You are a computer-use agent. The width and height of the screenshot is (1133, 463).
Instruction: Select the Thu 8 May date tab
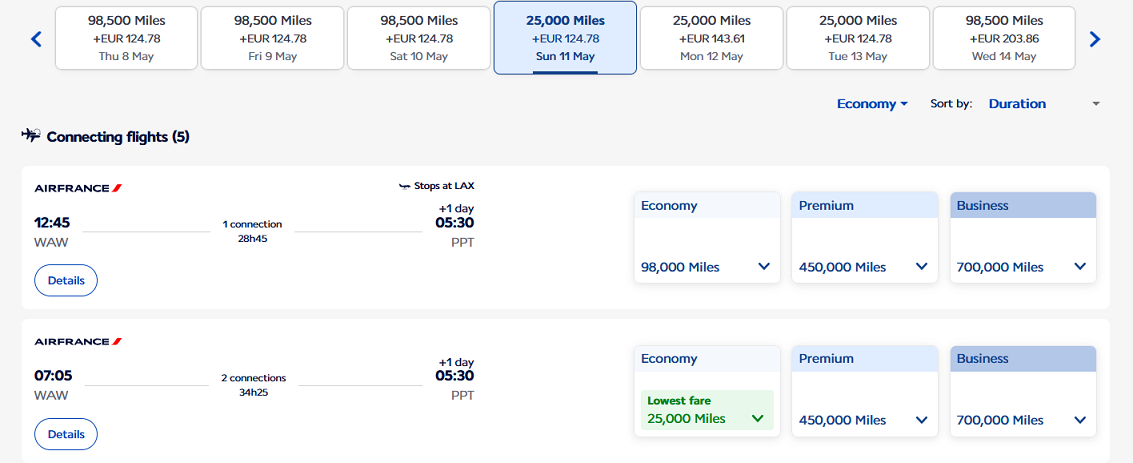[x=126, y=38]
